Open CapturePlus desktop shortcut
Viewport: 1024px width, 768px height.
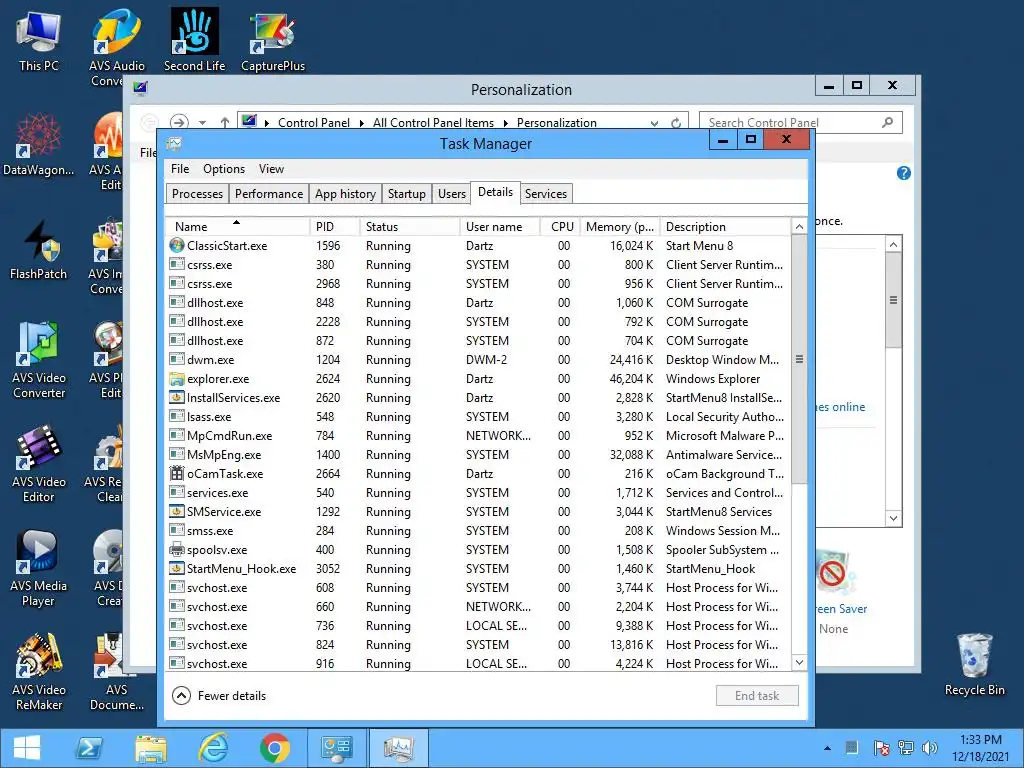tap(272, 42)
